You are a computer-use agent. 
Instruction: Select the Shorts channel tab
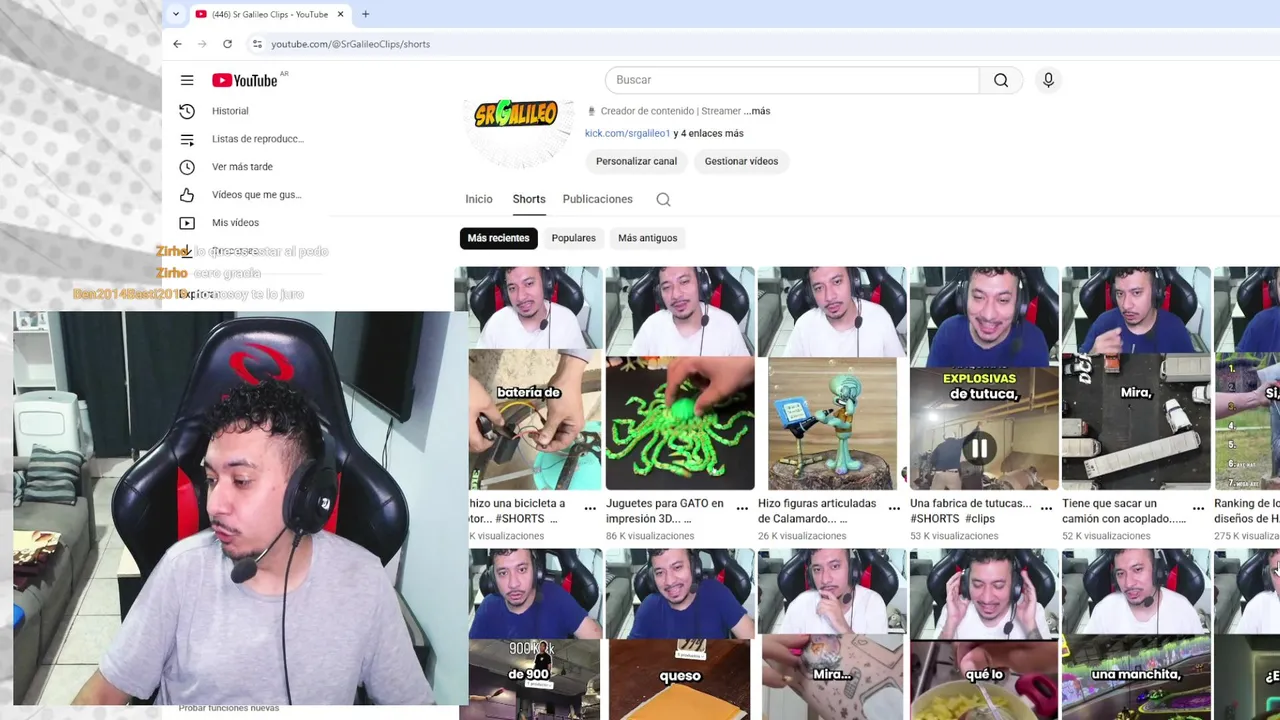pyautogui.click(x=529, y=199)
